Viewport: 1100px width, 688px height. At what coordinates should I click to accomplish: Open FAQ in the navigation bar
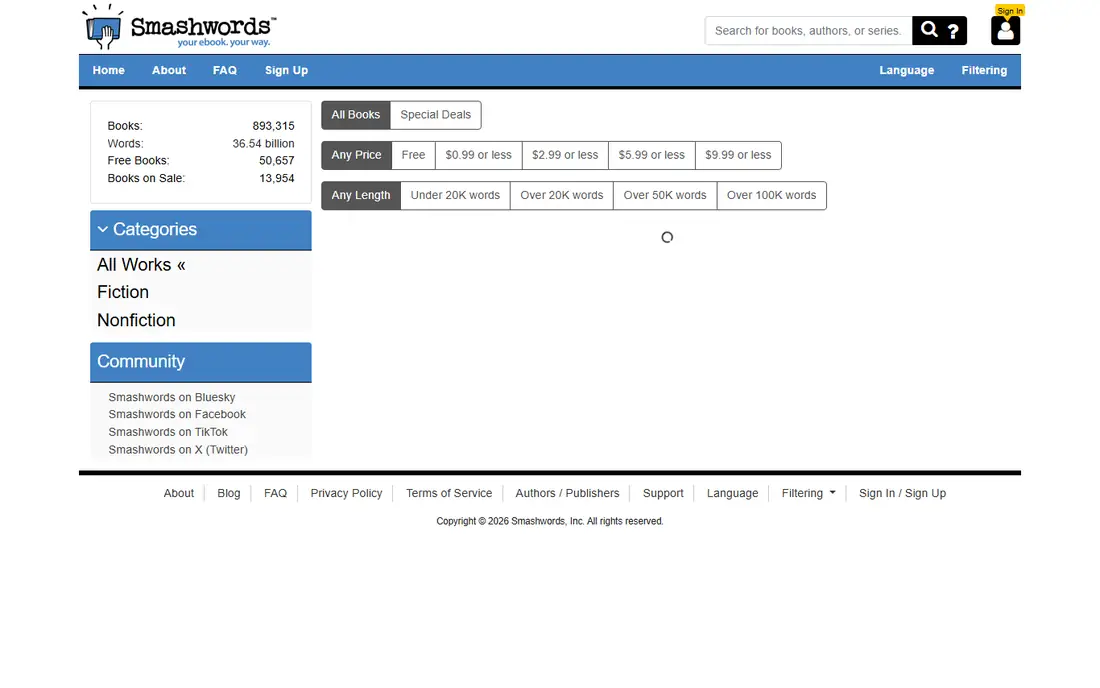(224, 70)
